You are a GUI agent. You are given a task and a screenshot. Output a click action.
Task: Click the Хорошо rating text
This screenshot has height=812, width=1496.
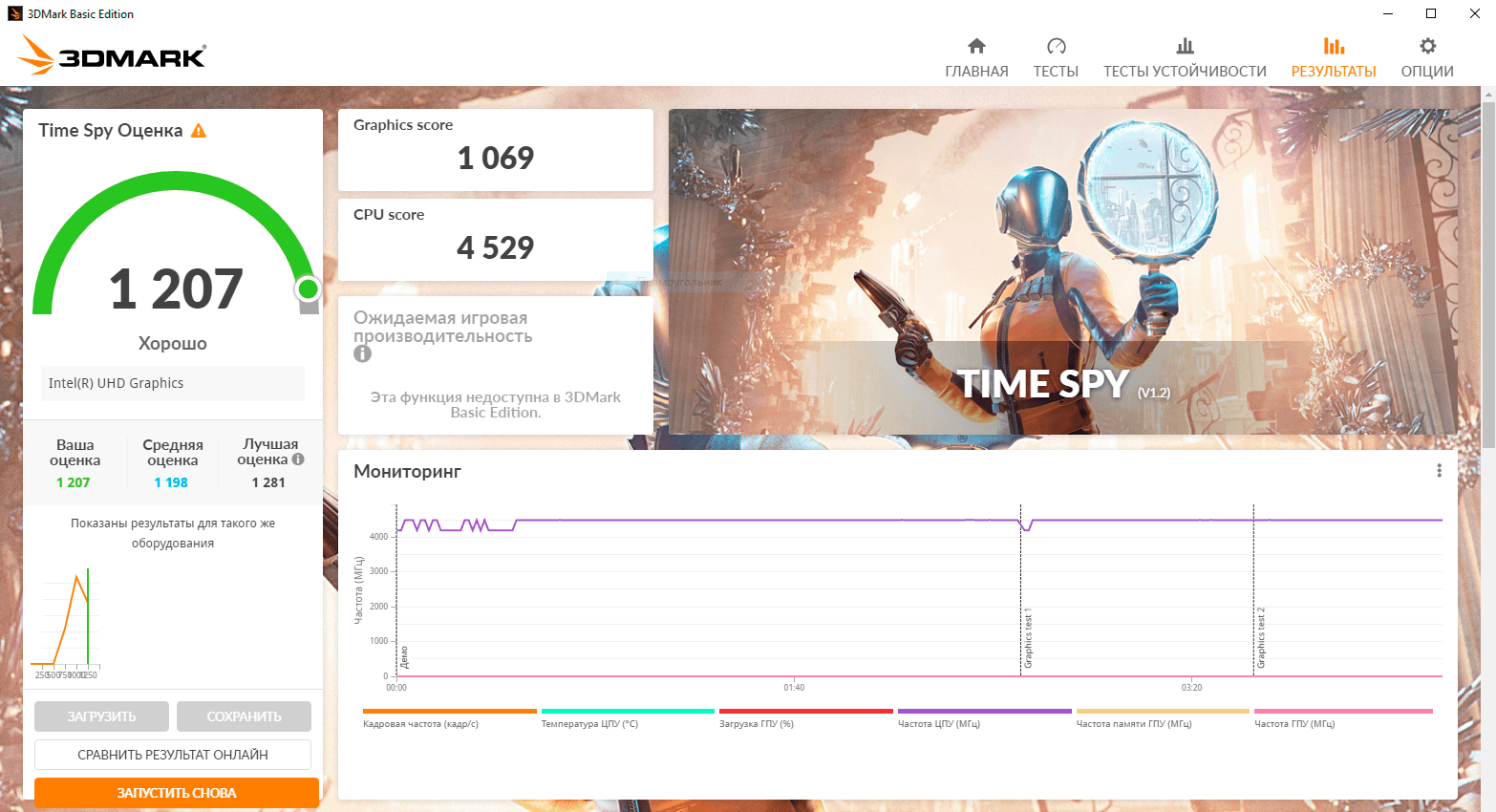tap(173, 343)
